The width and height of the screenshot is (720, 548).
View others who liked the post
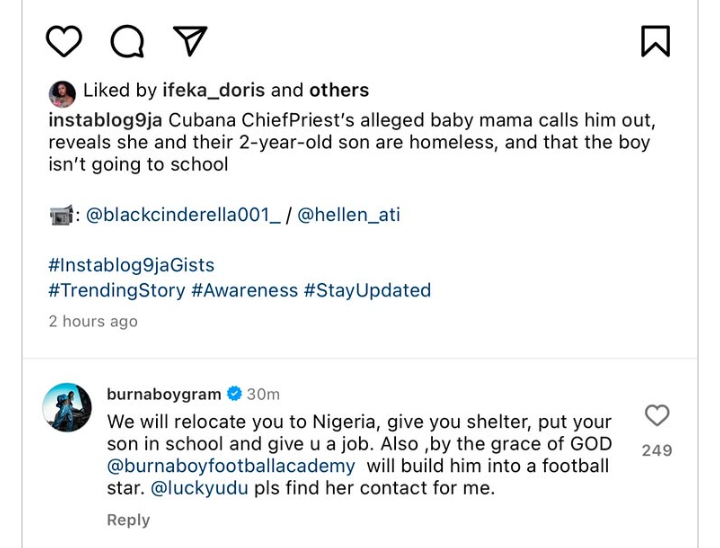(x=338, y=91)
